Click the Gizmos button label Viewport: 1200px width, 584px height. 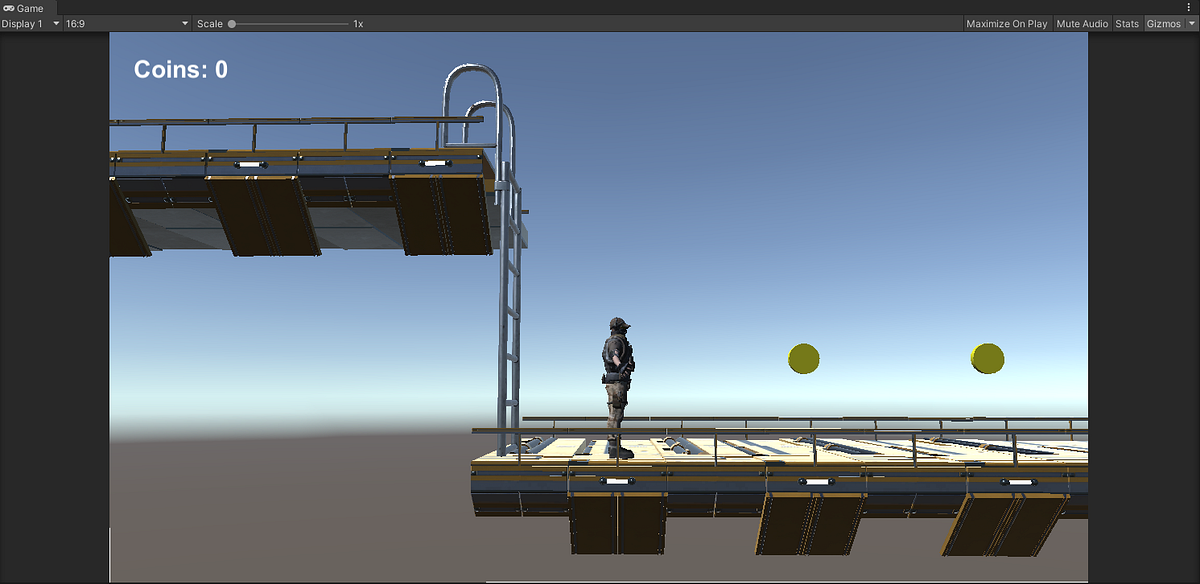[1163, 23]
